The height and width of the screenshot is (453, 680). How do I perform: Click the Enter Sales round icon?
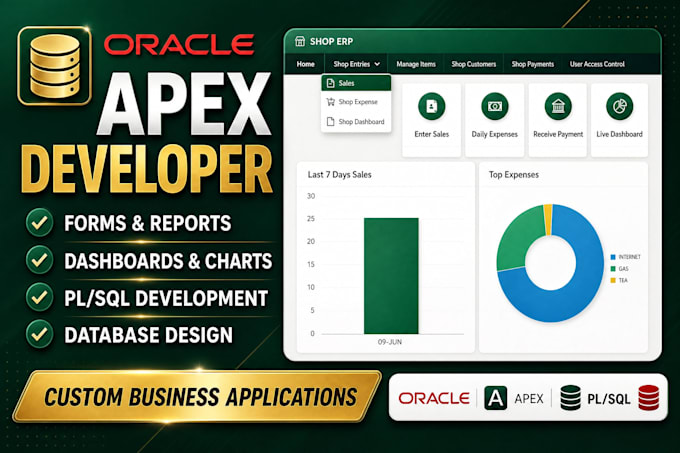point(432,106)
